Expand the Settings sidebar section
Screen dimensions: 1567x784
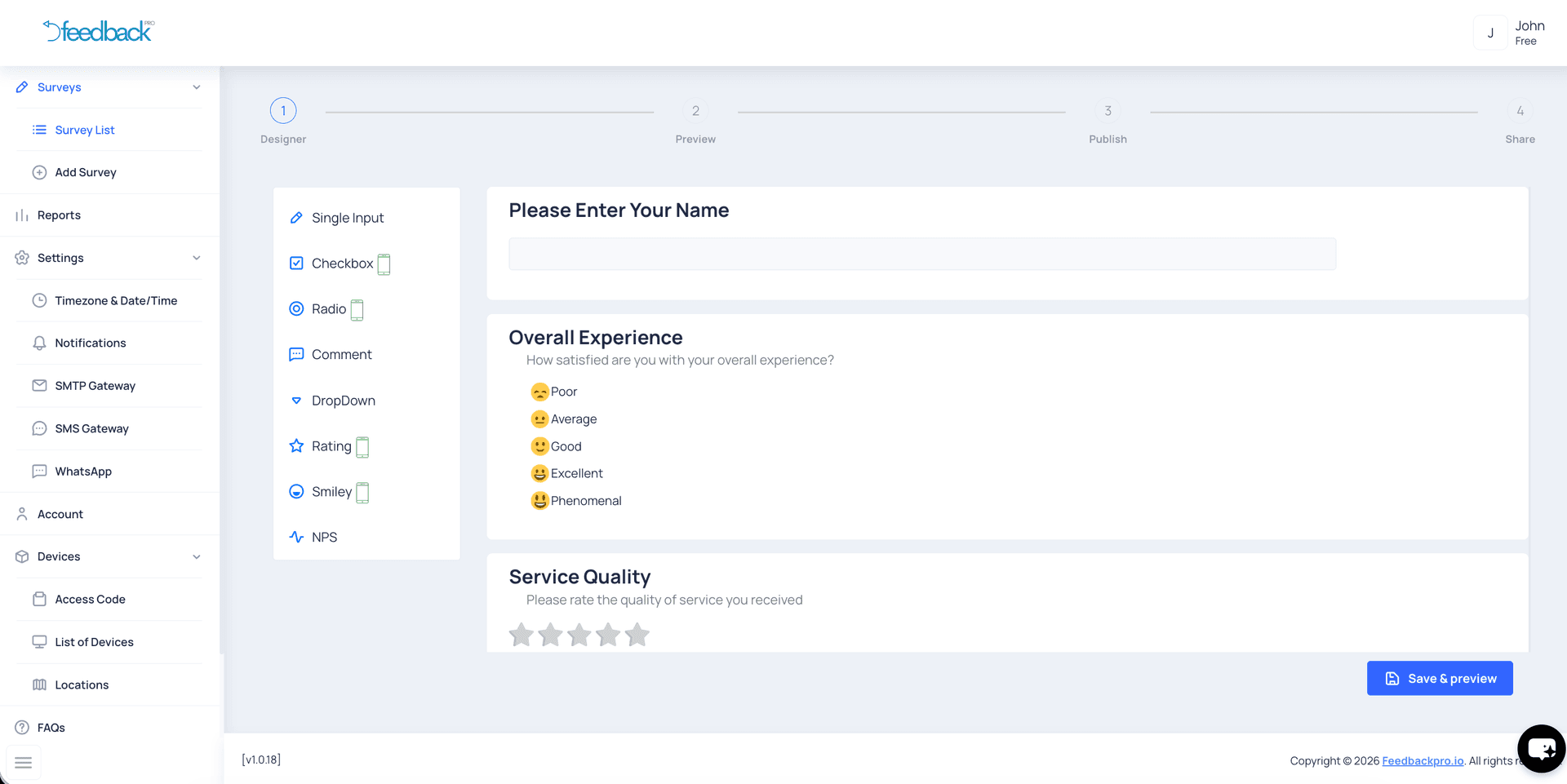coord(196,258)
